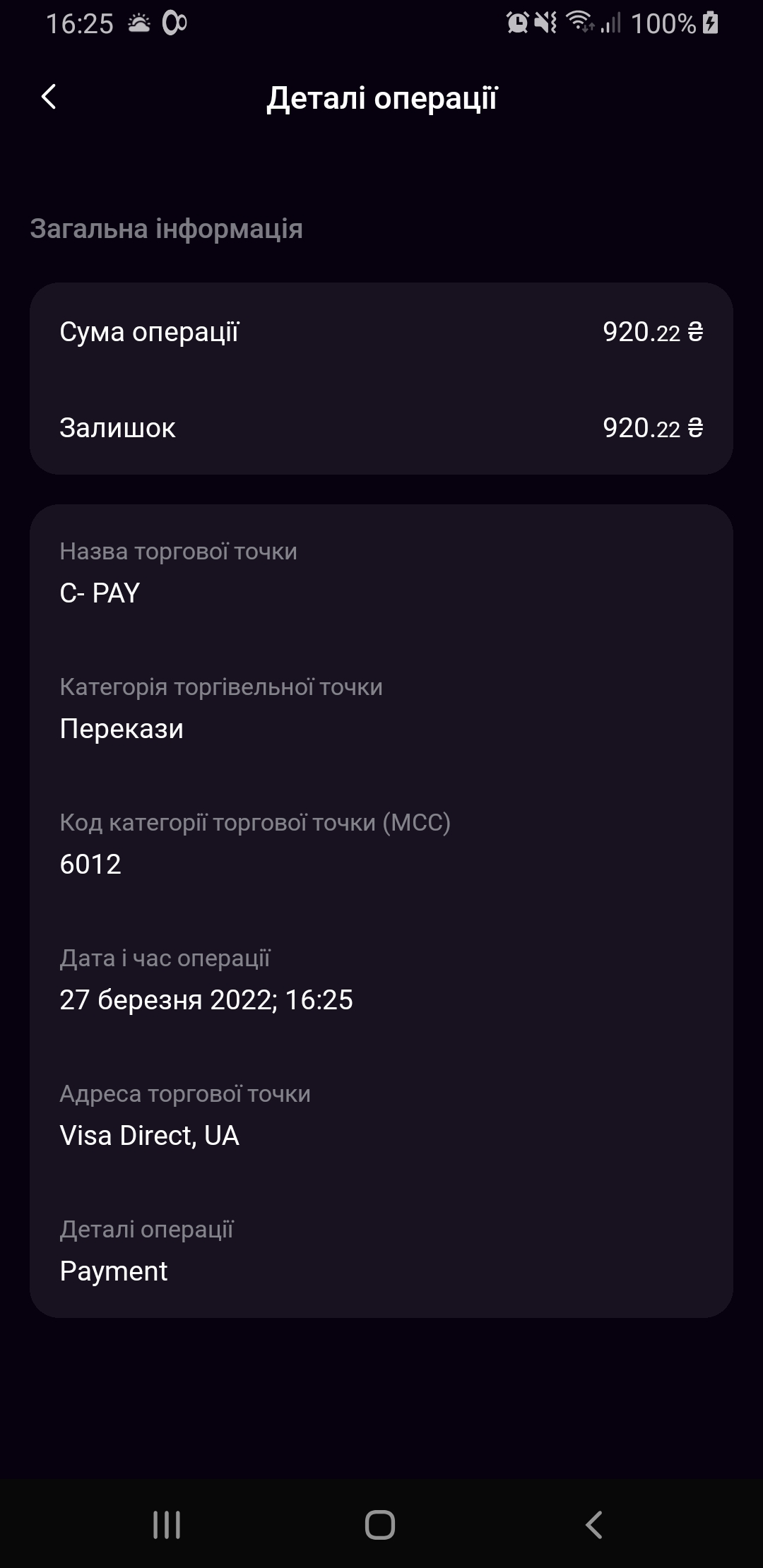Tap the Payment operation detail text
The image size is (763, 1568).
tap(114, 1271)
